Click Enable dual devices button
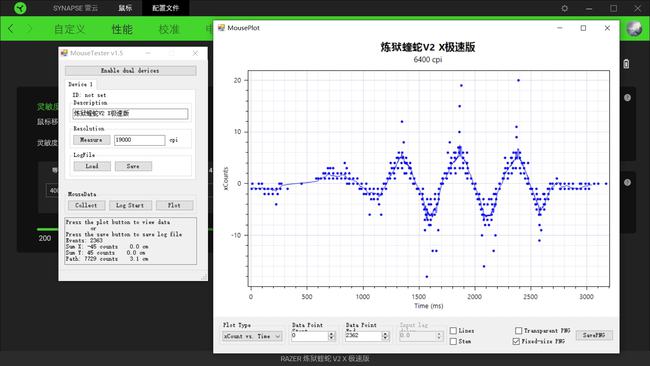This screenshot has width=650, height=366. tap(131, 70)
